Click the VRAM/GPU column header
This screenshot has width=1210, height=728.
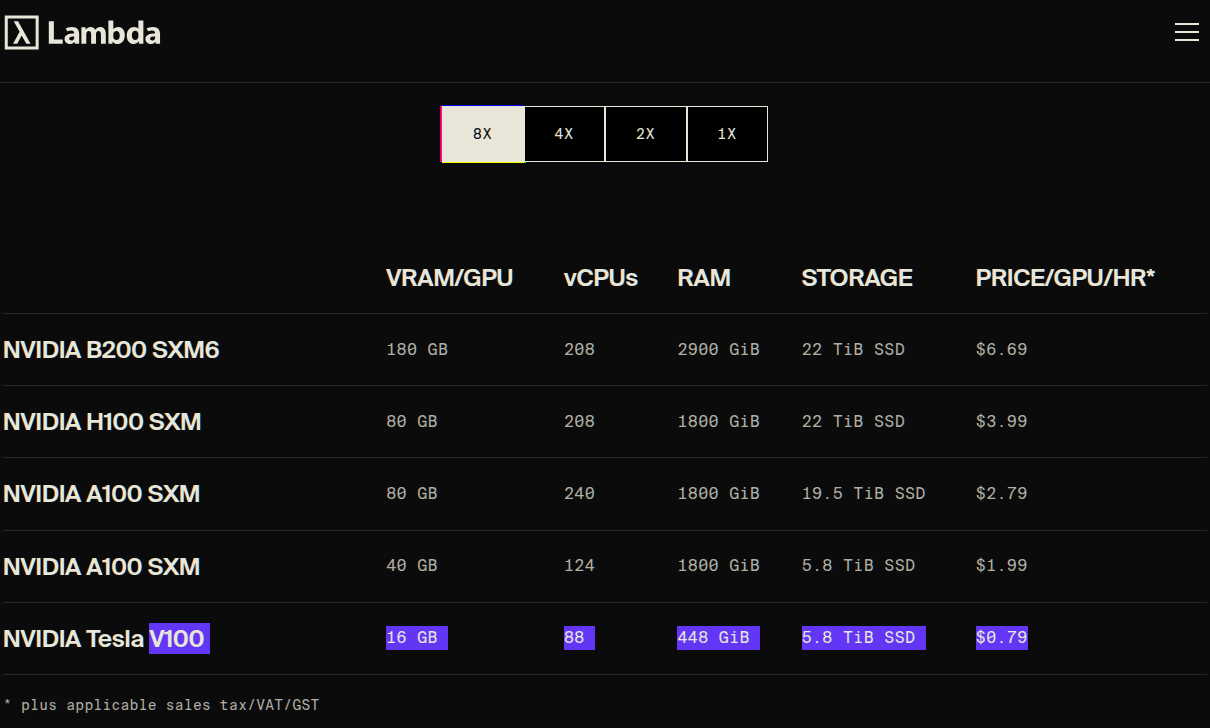point(449,278)
